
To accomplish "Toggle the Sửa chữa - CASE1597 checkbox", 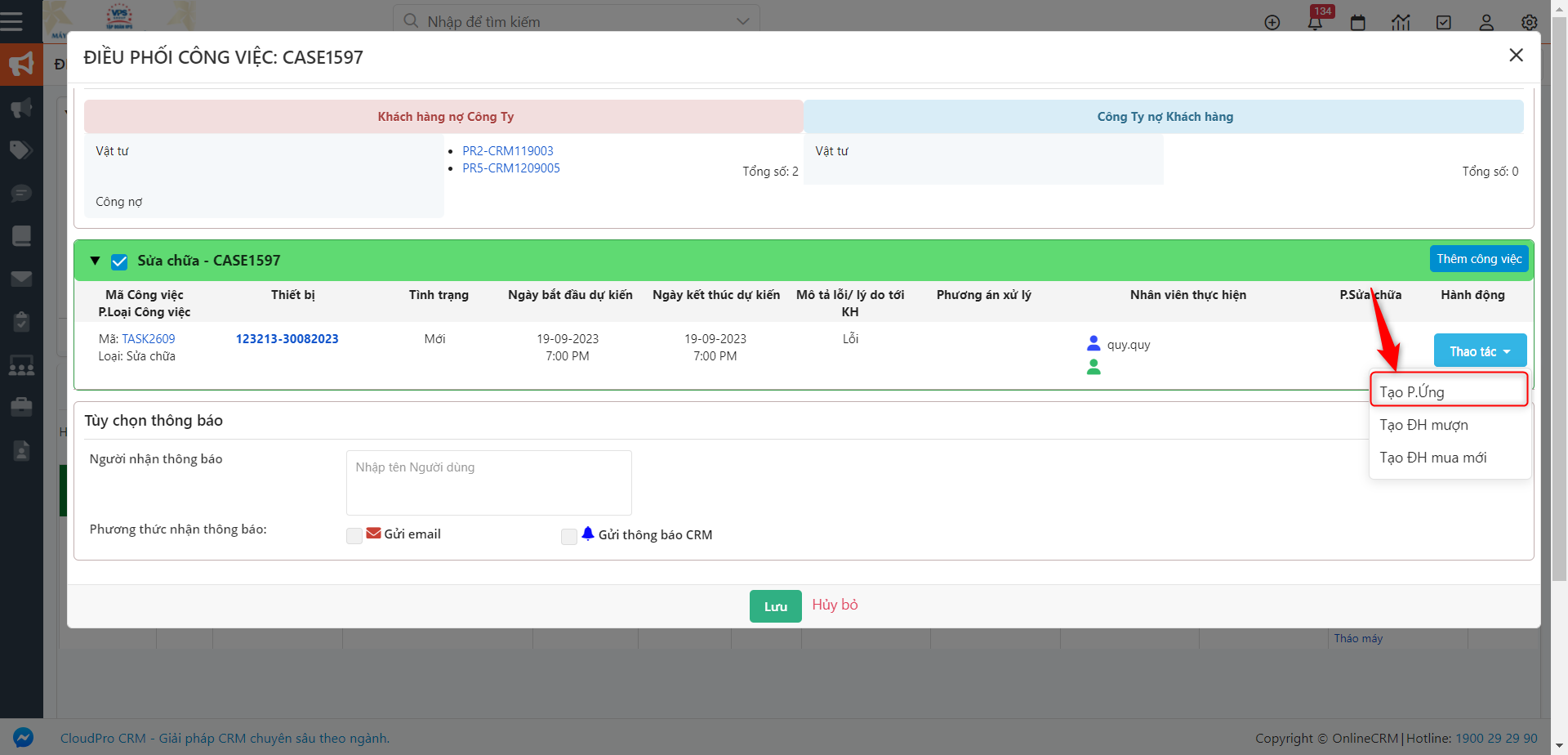I will pyautogui.click(x=119, y=261).
